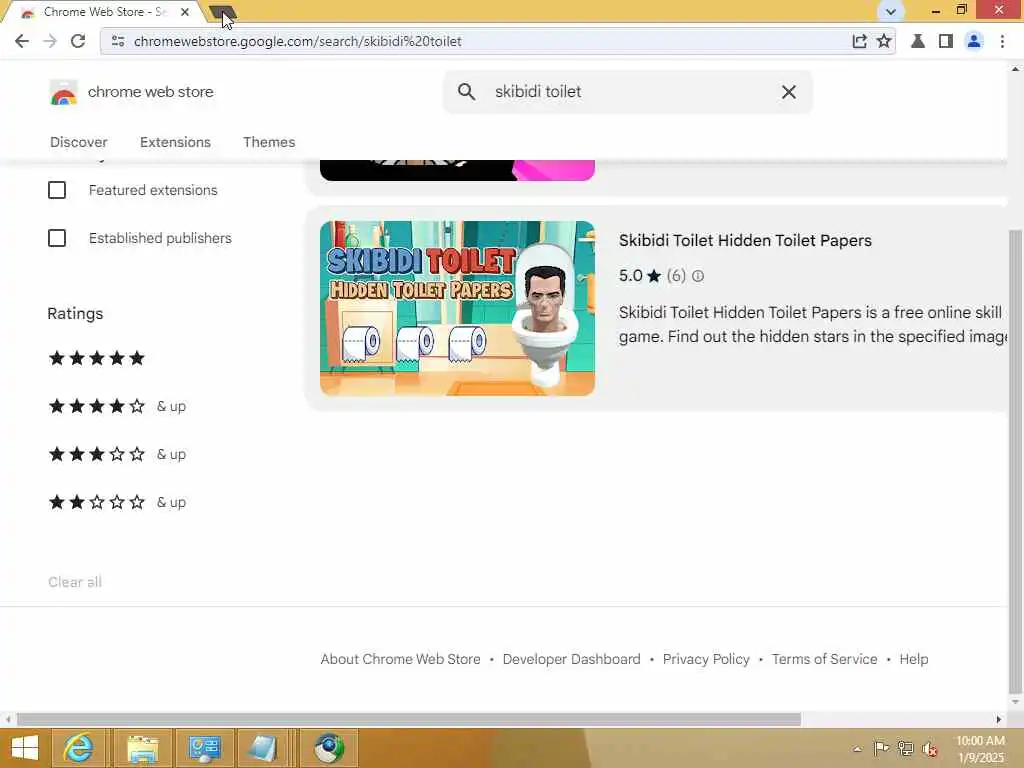Click the rating info icon next to (6)
The image size is (1024, 768).
[x=697, y=276]
